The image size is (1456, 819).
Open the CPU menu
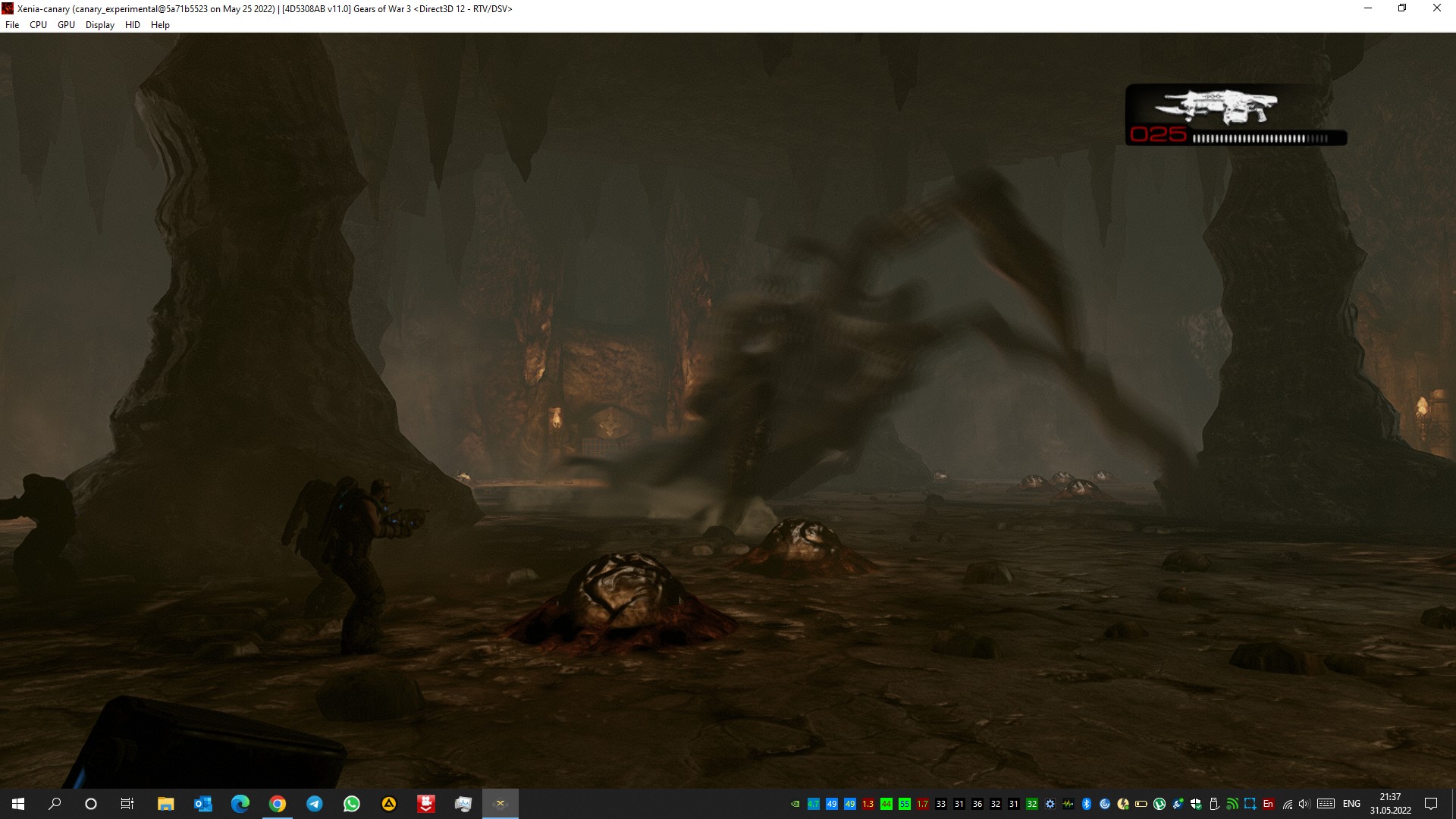click(x=38, y=25)
